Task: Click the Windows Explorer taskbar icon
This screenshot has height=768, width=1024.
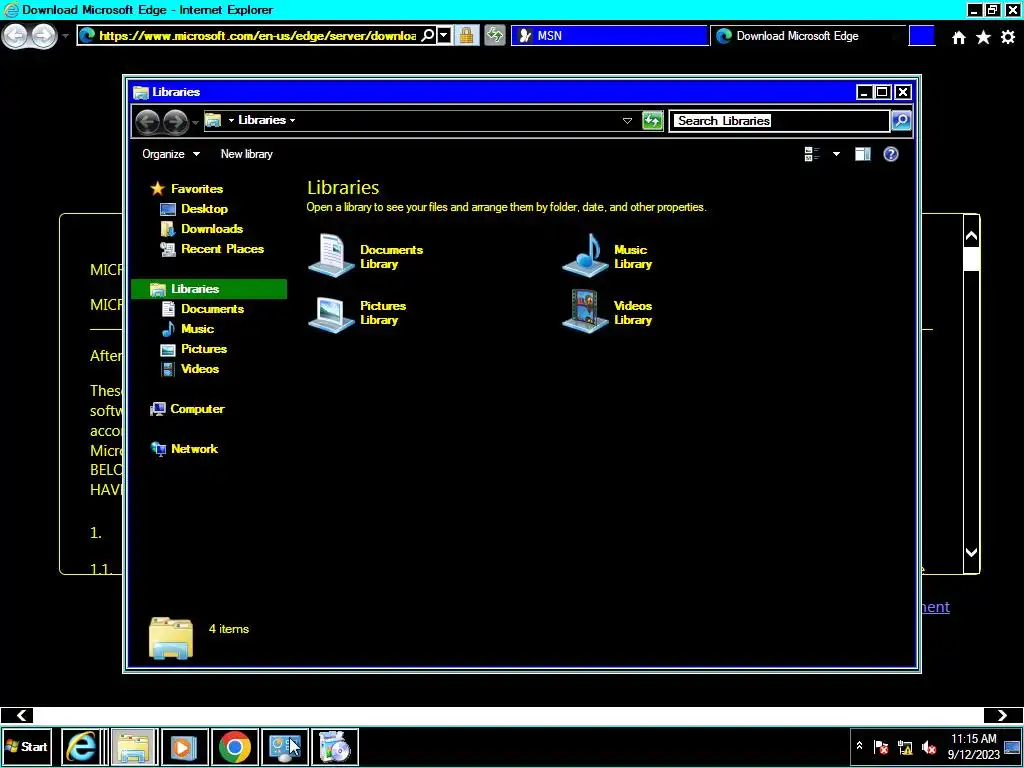Action: pyautogui.click(x=135, y=747)
